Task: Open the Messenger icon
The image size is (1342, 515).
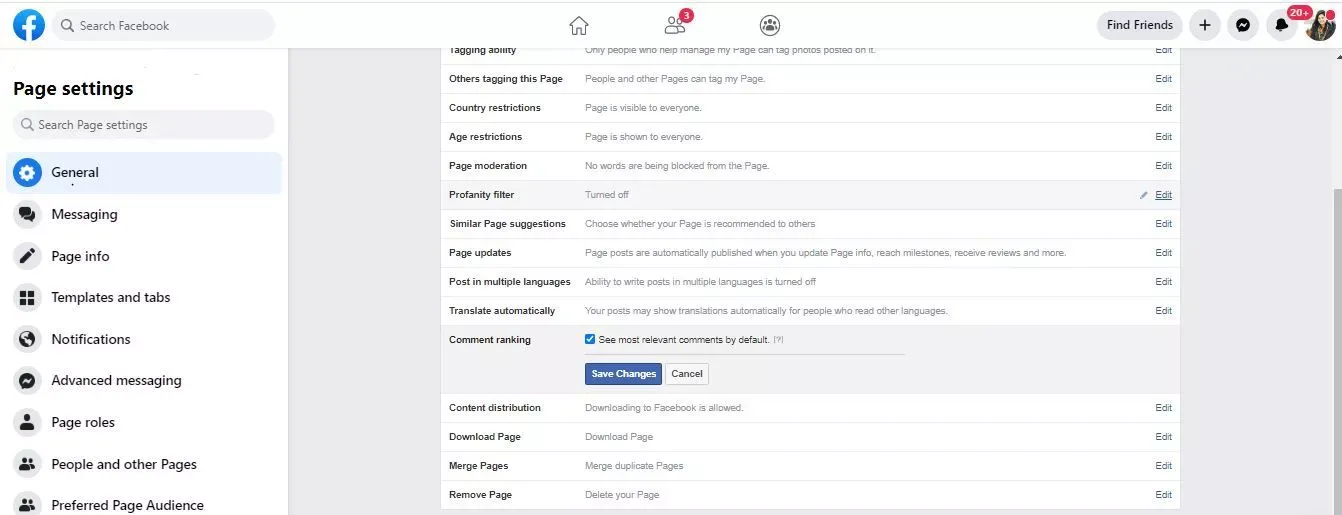Action: [x=1243, y=25]
